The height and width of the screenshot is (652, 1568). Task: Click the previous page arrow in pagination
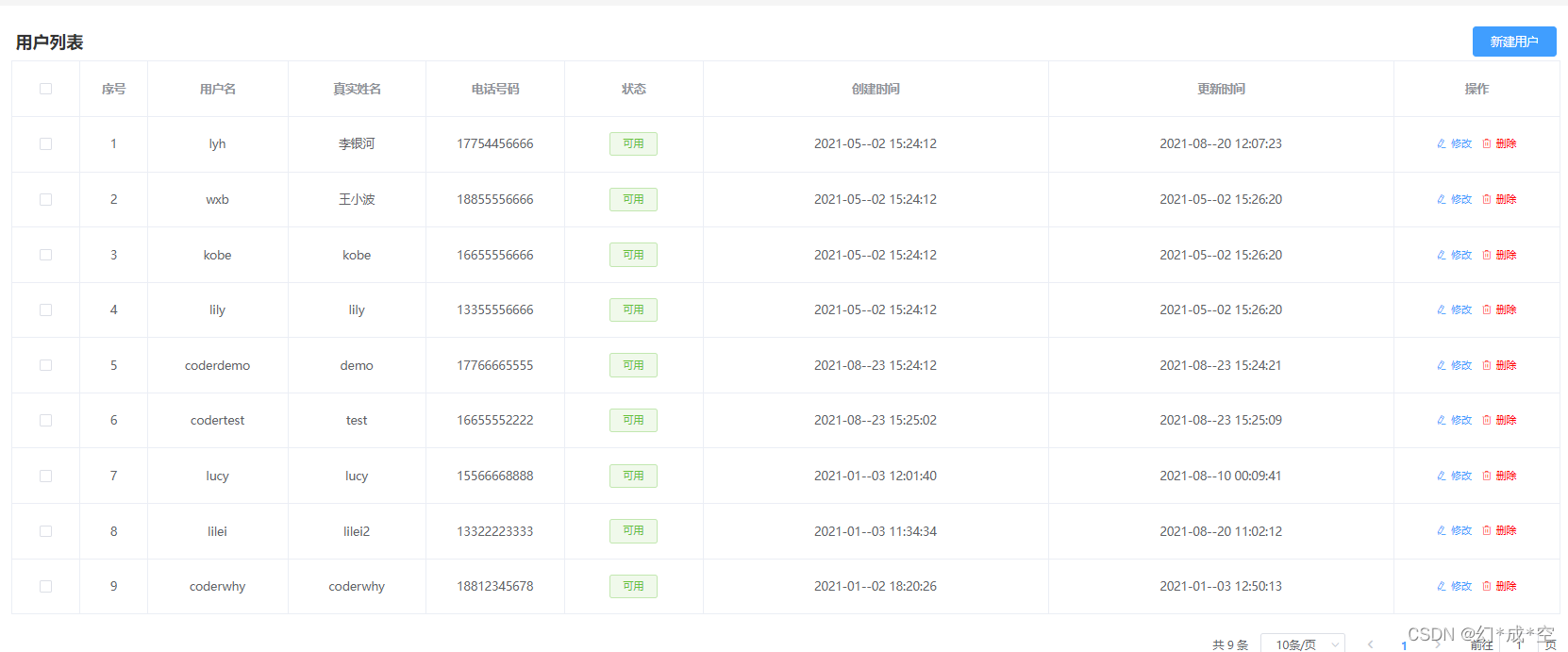(1370, 644)
